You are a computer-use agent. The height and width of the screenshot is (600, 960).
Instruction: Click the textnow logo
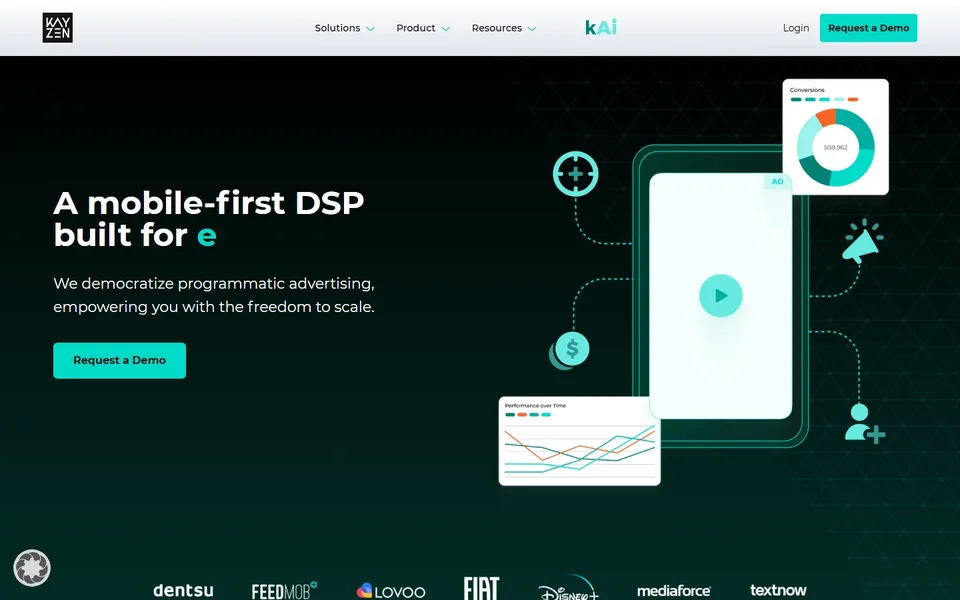point(778,590)
